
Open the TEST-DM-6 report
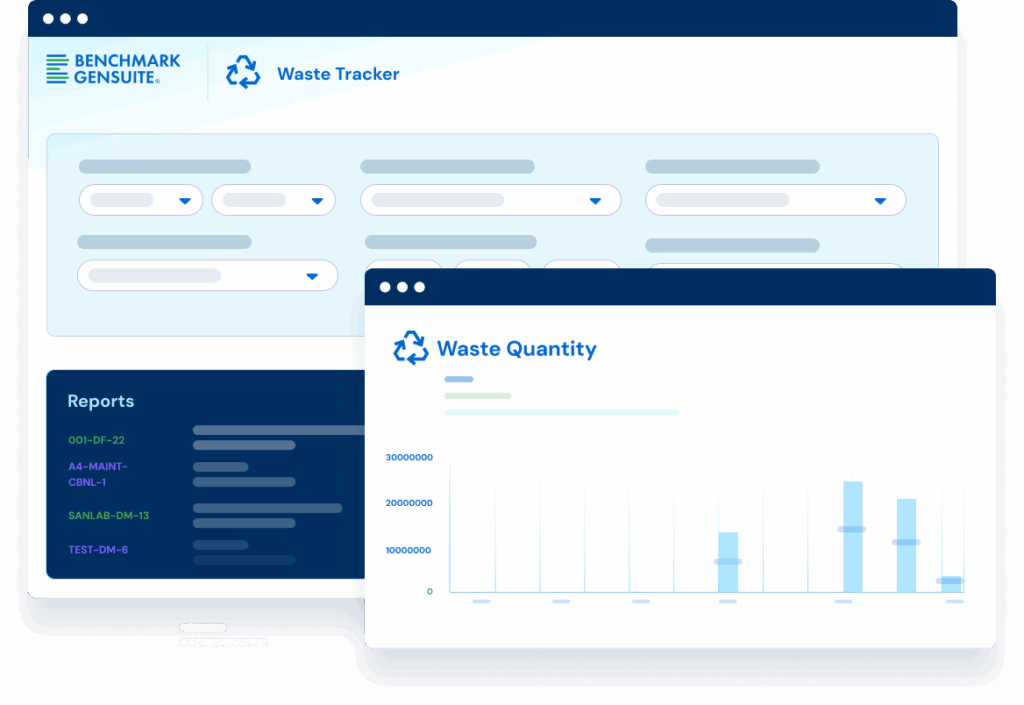click(98, 550)
